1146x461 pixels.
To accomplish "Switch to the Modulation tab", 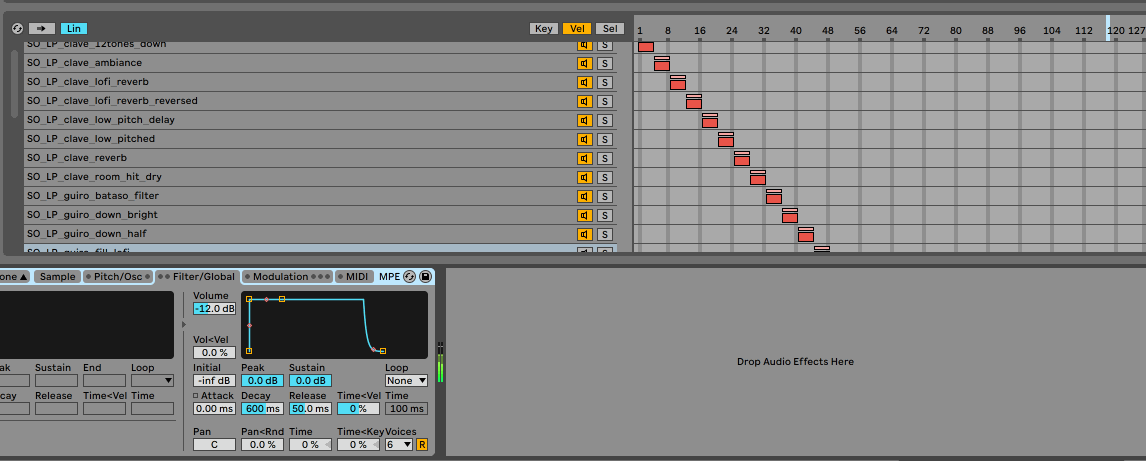I will click(x=280, y=277).
